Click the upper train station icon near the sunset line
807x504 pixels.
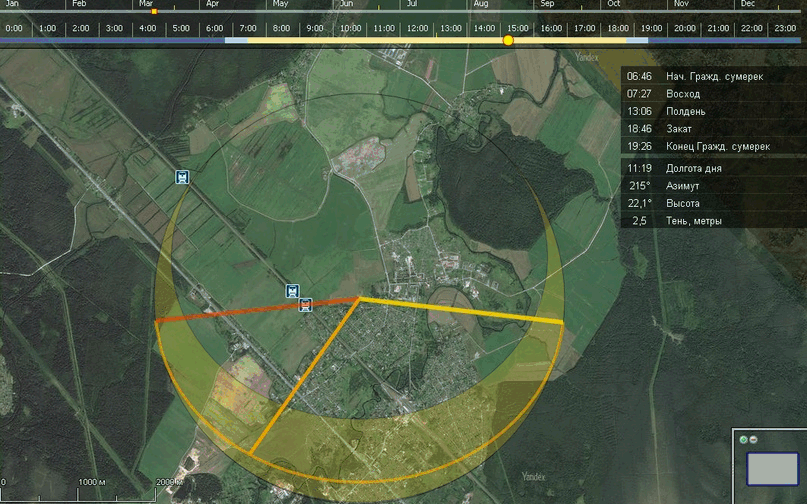pyautogui.click(x=292, y=291)
